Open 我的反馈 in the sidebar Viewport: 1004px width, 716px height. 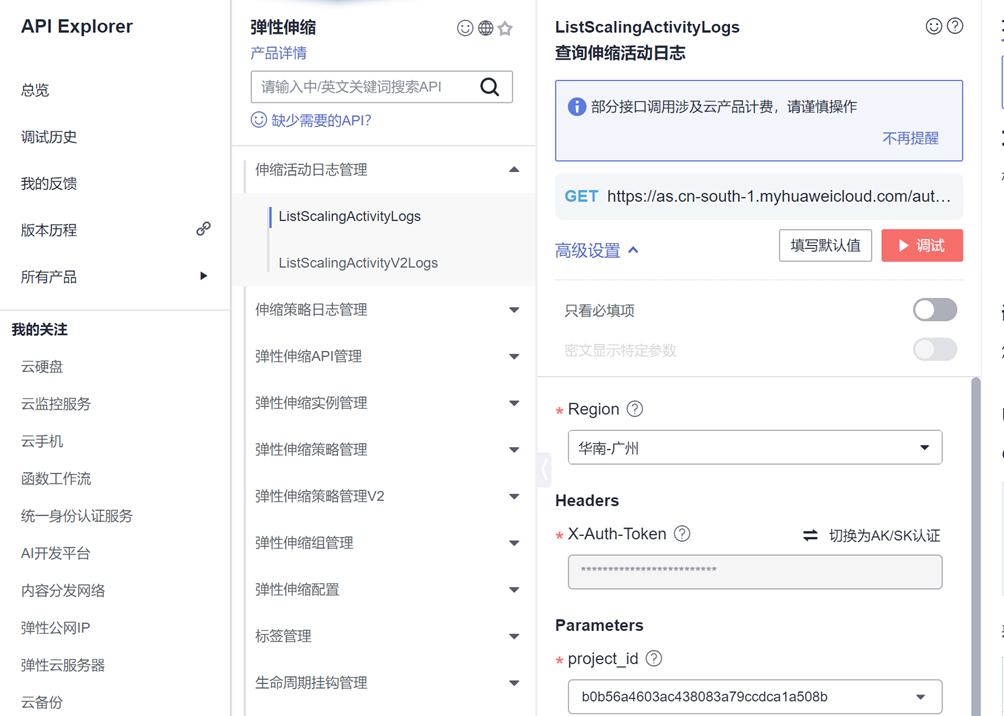point(49,183)
